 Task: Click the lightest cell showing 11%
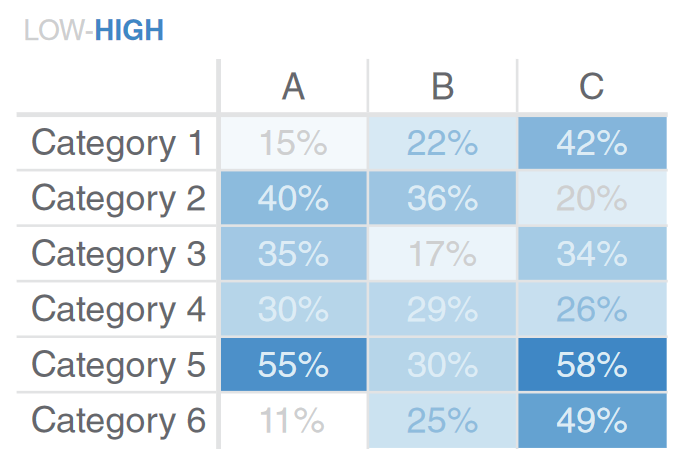tap(293, 421)
